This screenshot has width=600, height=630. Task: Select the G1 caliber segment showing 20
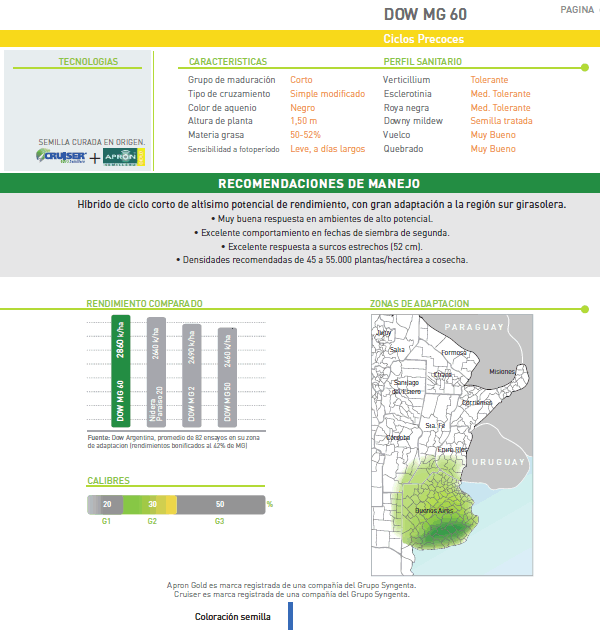105,504
